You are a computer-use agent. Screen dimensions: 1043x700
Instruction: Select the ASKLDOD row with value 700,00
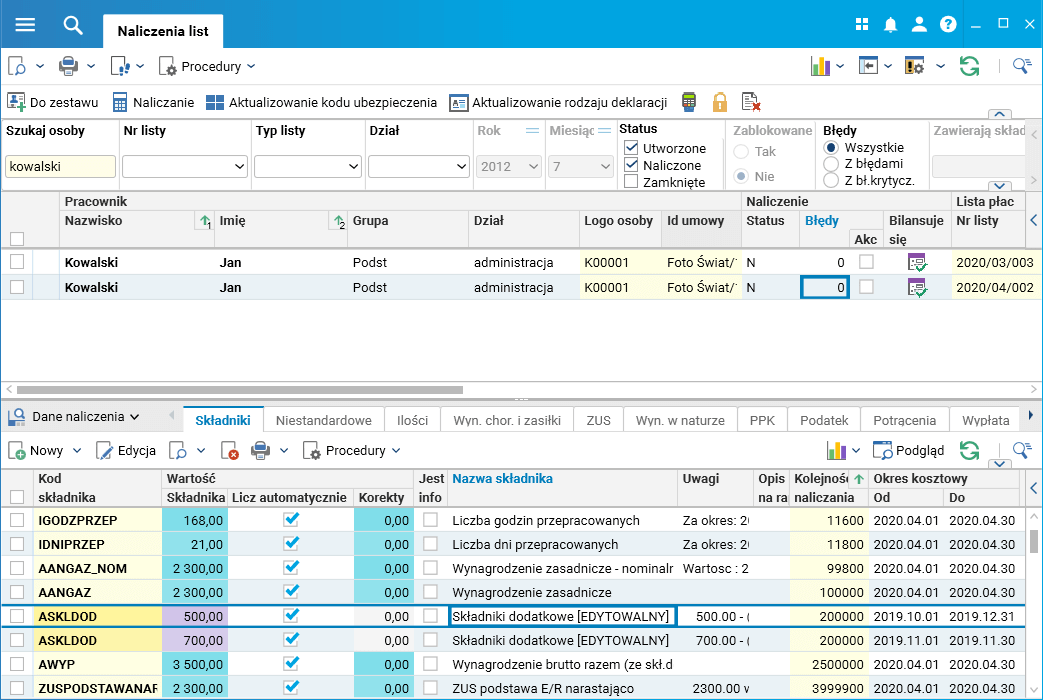pos(512,640)
